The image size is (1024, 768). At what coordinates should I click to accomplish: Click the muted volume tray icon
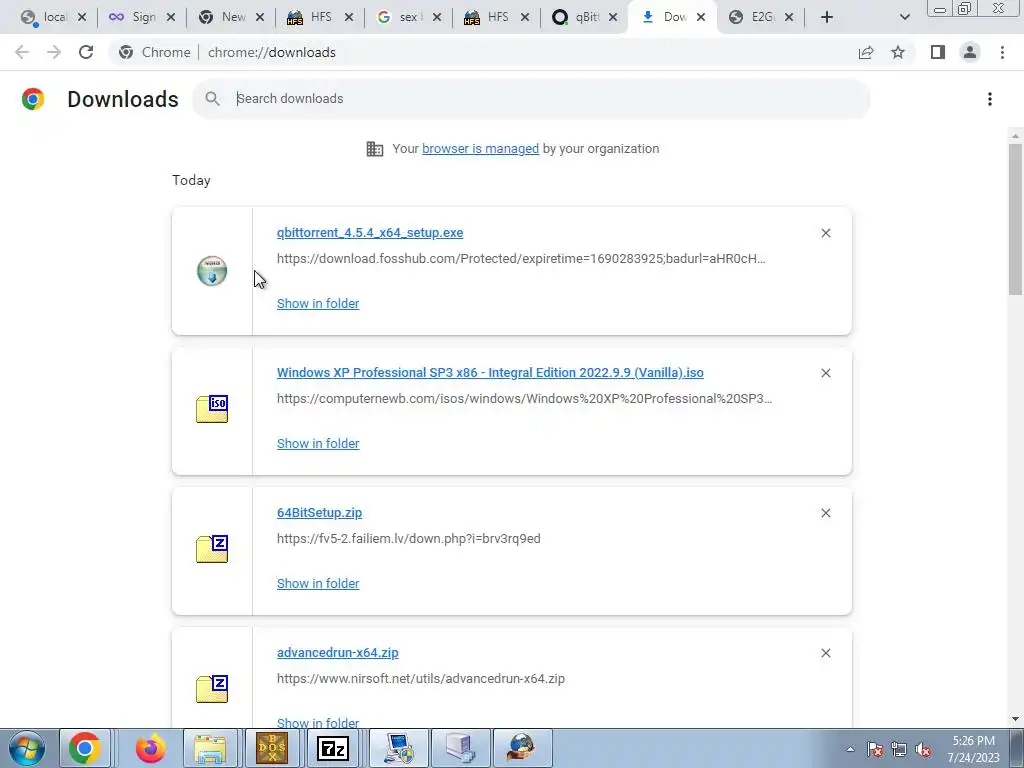pos(923,750)
